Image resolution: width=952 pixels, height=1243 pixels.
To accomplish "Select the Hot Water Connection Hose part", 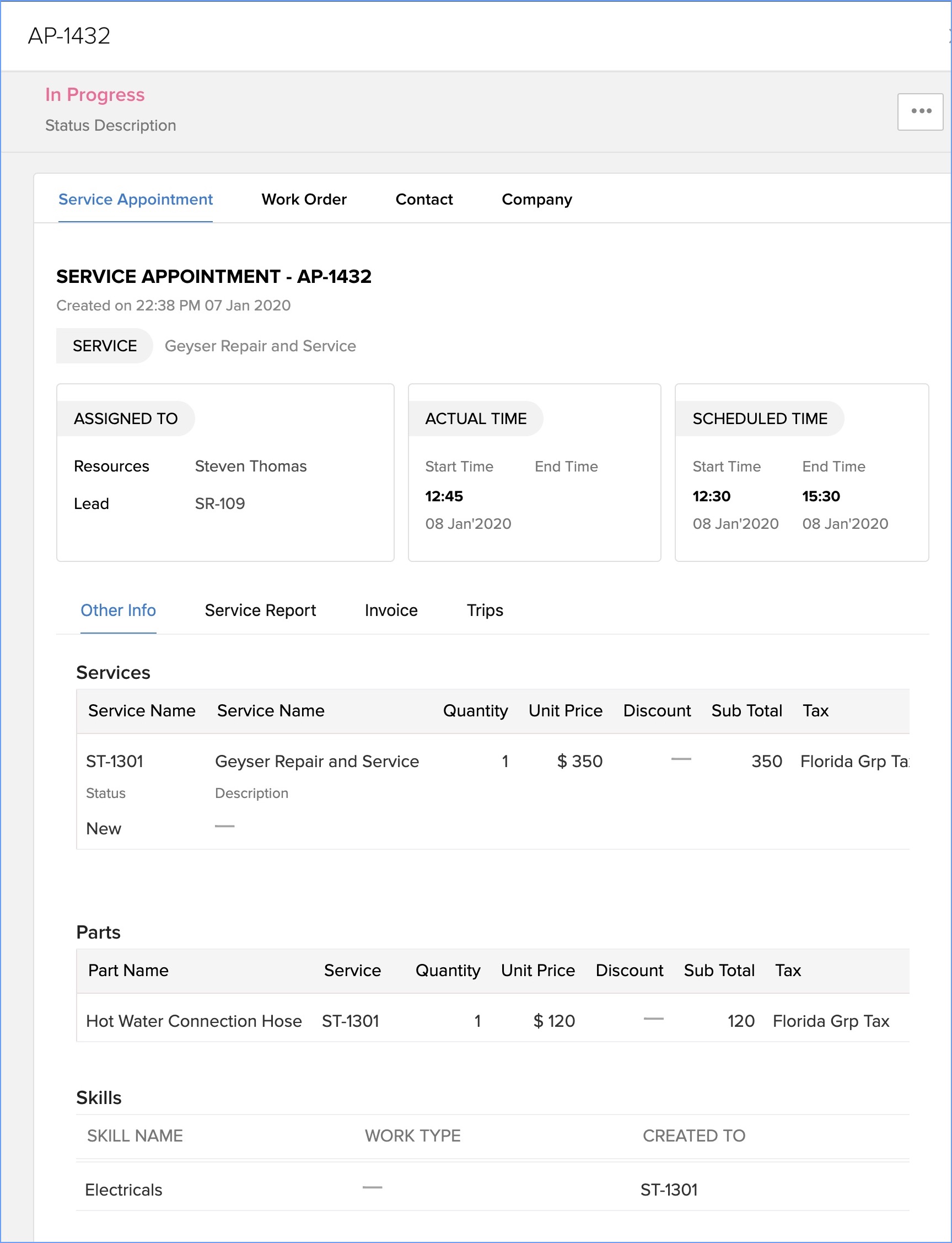I will coord(194,1021).
